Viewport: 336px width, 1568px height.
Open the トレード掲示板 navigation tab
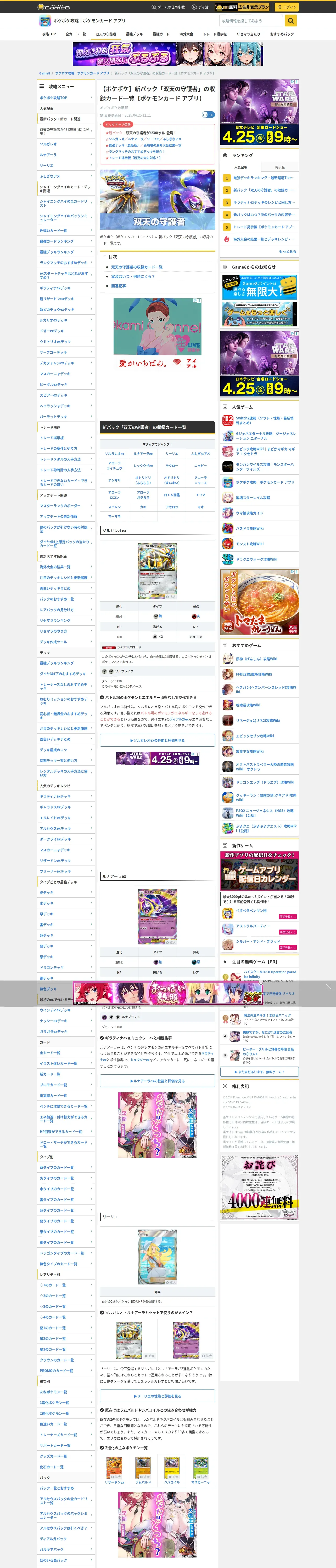click(x=215, y=34)
